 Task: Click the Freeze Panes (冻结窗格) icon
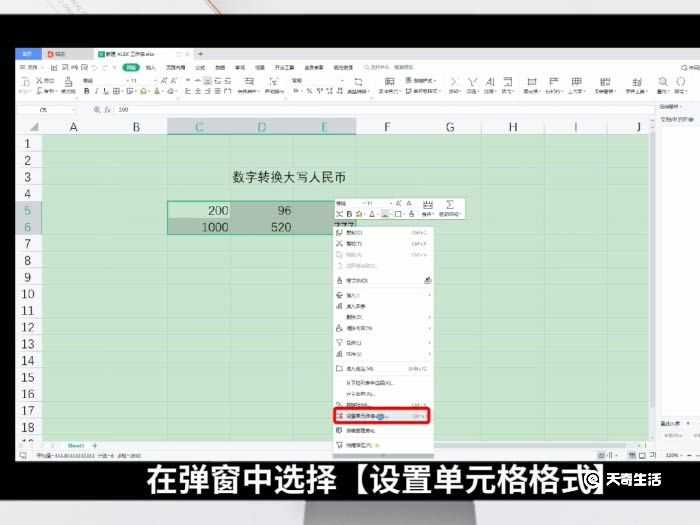coord(605,81)
